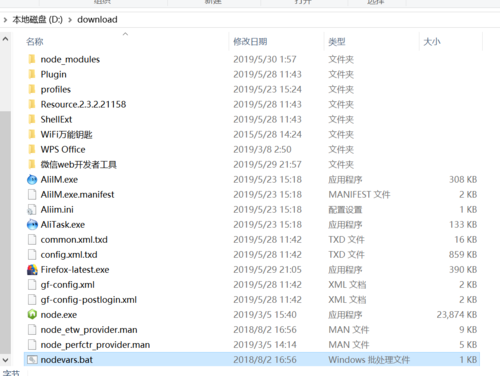Click the navigation pane scroll down arrow
This screenshot has width=500, height=376.
click(5, 360)
